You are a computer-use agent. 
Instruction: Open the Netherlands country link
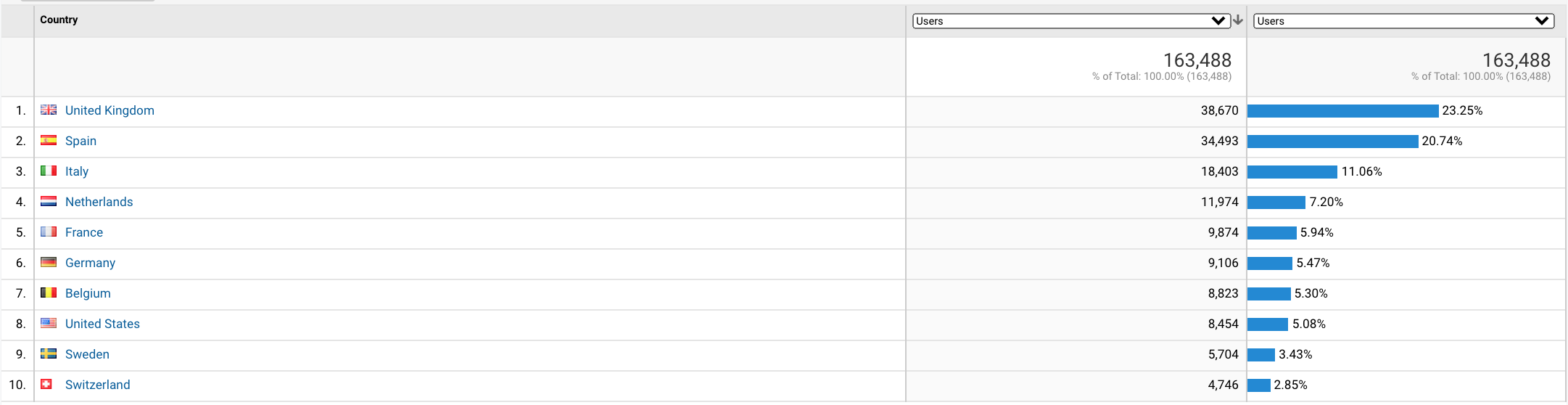(99, 202)
